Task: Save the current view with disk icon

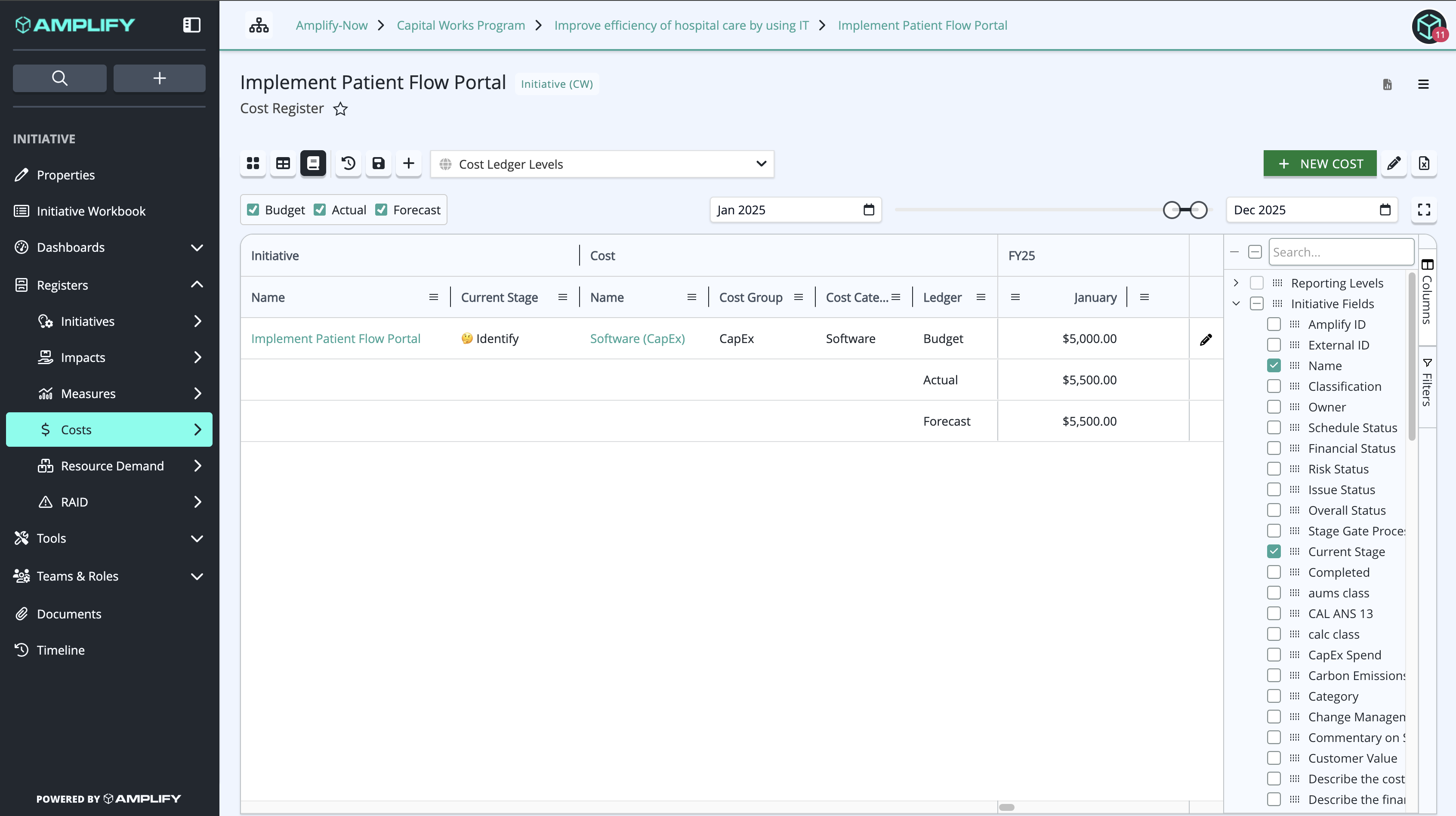Action: click(378, 164)
